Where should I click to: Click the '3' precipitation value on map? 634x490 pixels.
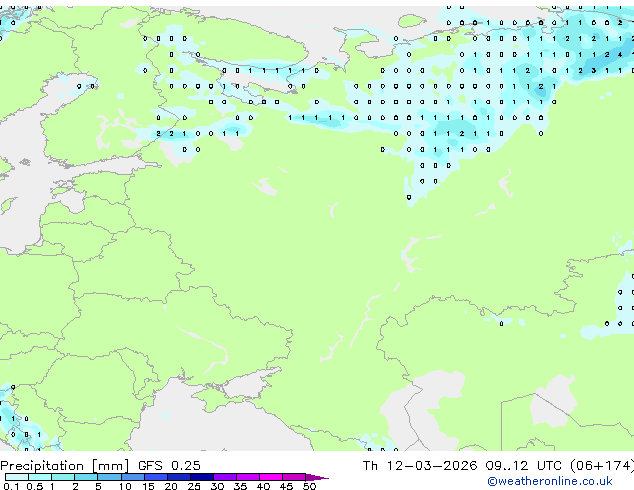594,70
